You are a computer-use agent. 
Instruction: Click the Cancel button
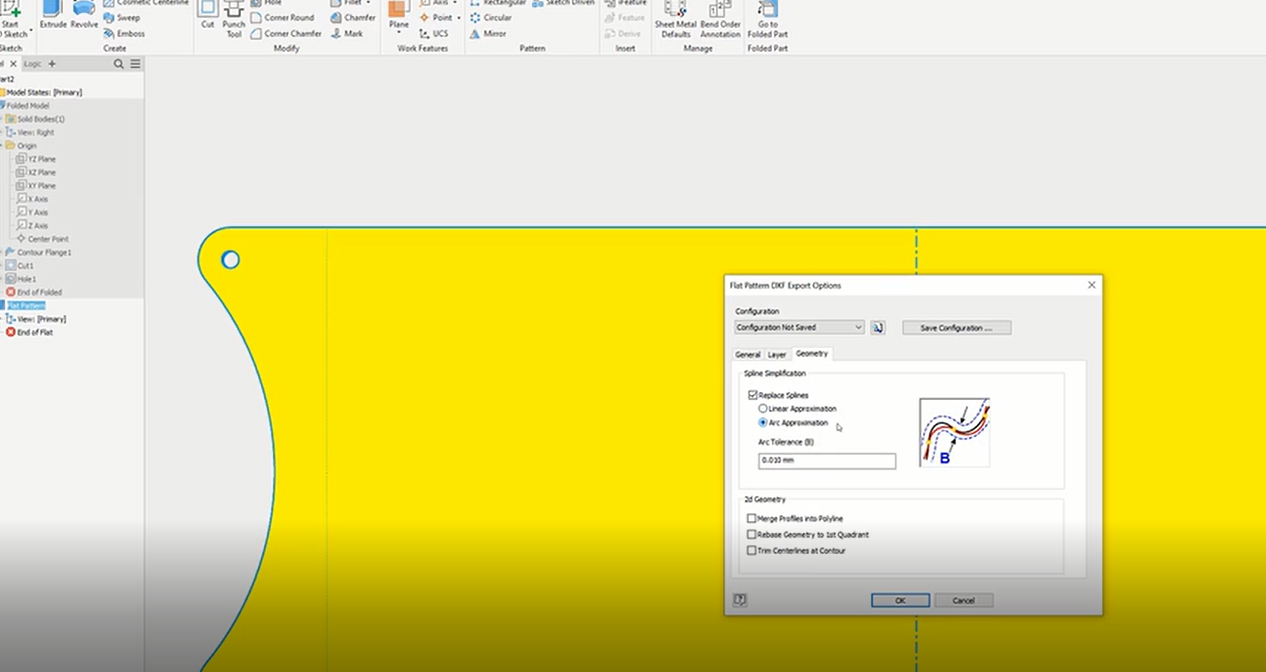(x=963, y=600)
